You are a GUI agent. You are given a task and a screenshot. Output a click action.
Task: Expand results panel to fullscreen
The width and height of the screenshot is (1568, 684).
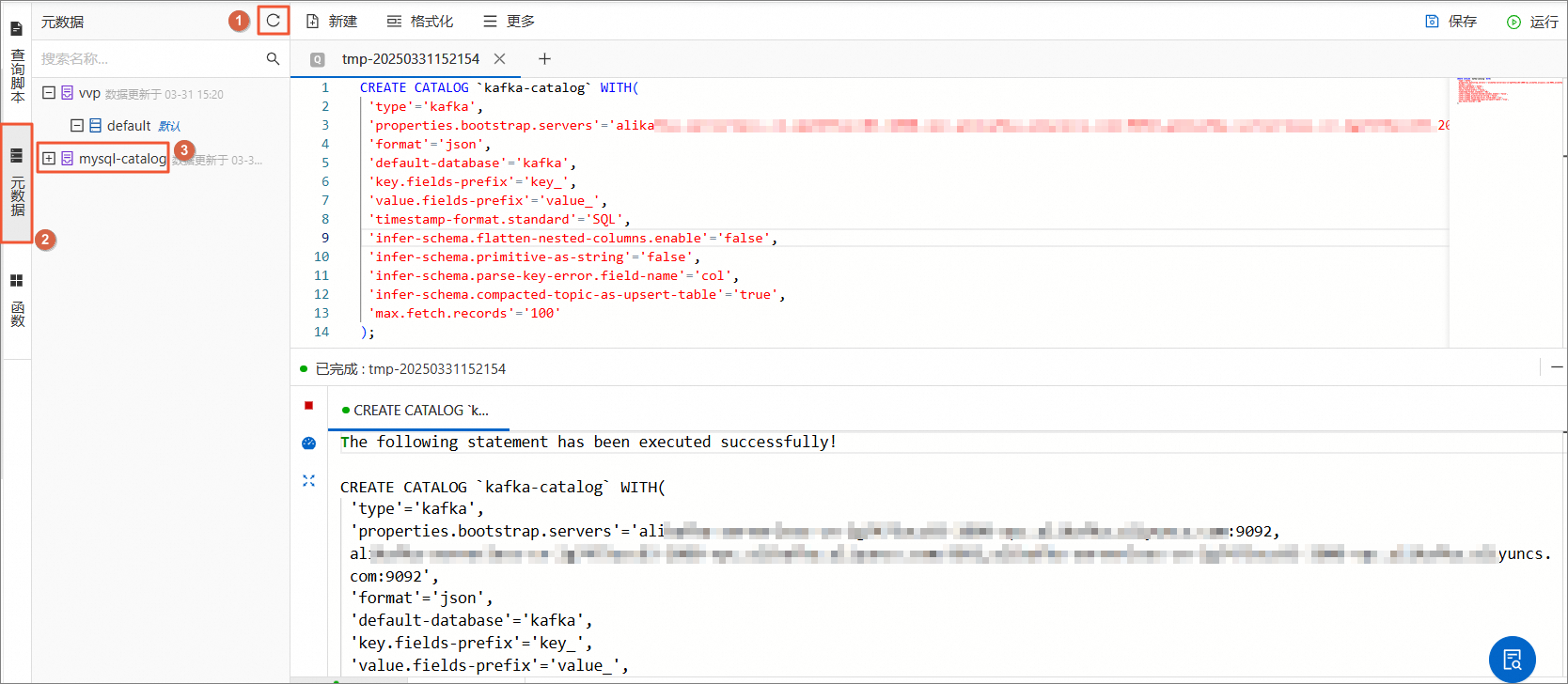coord(308,480)
